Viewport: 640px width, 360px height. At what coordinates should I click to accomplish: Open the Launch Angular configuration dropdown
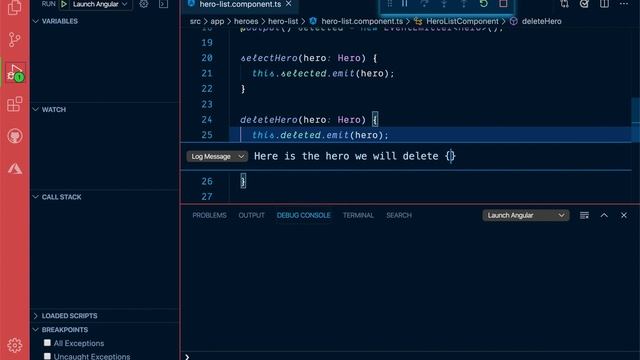tap(100, 4)
